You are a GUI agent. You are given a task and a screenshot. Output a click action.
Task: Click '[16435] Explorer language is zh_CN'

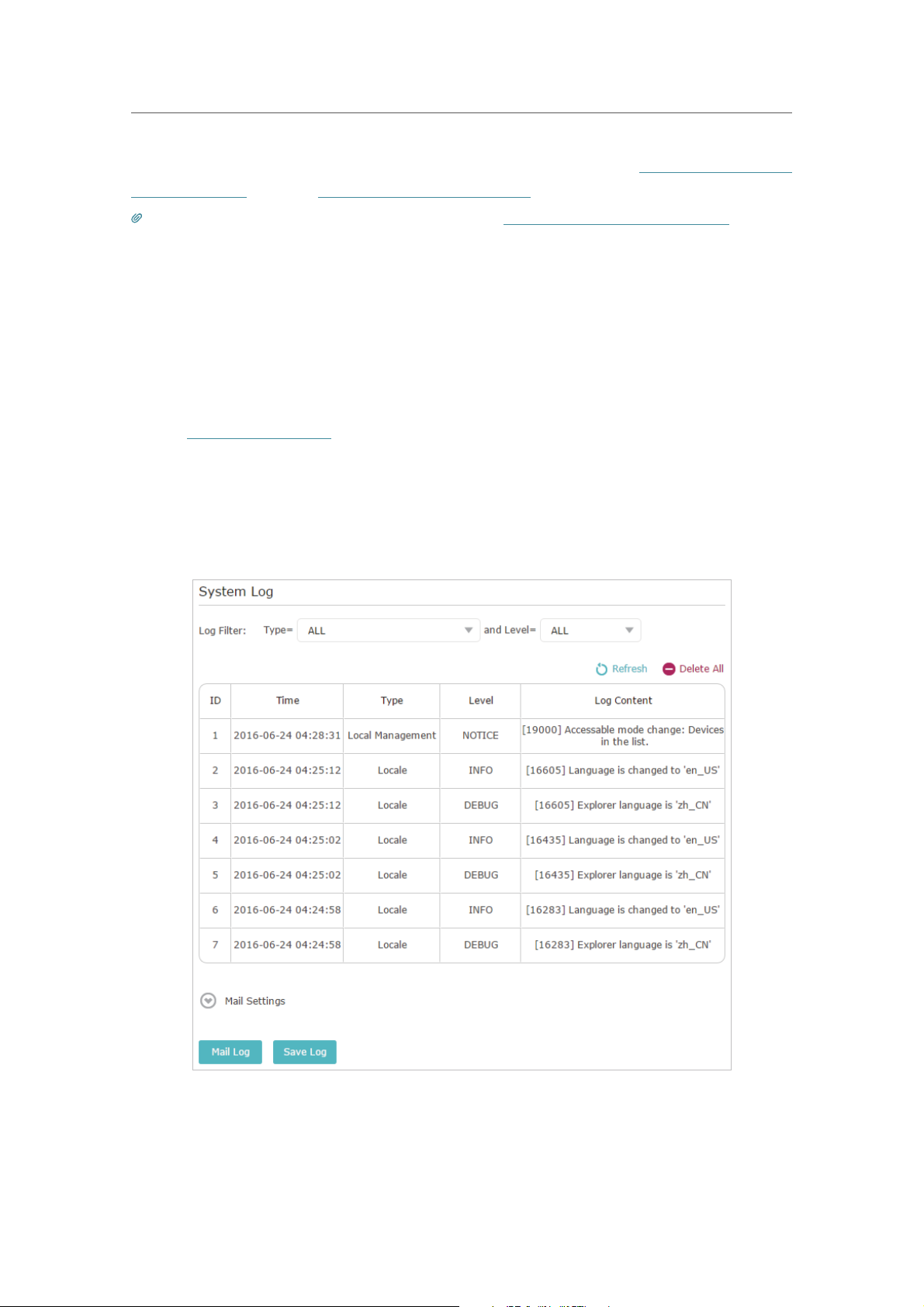click(x=623, y=876)
